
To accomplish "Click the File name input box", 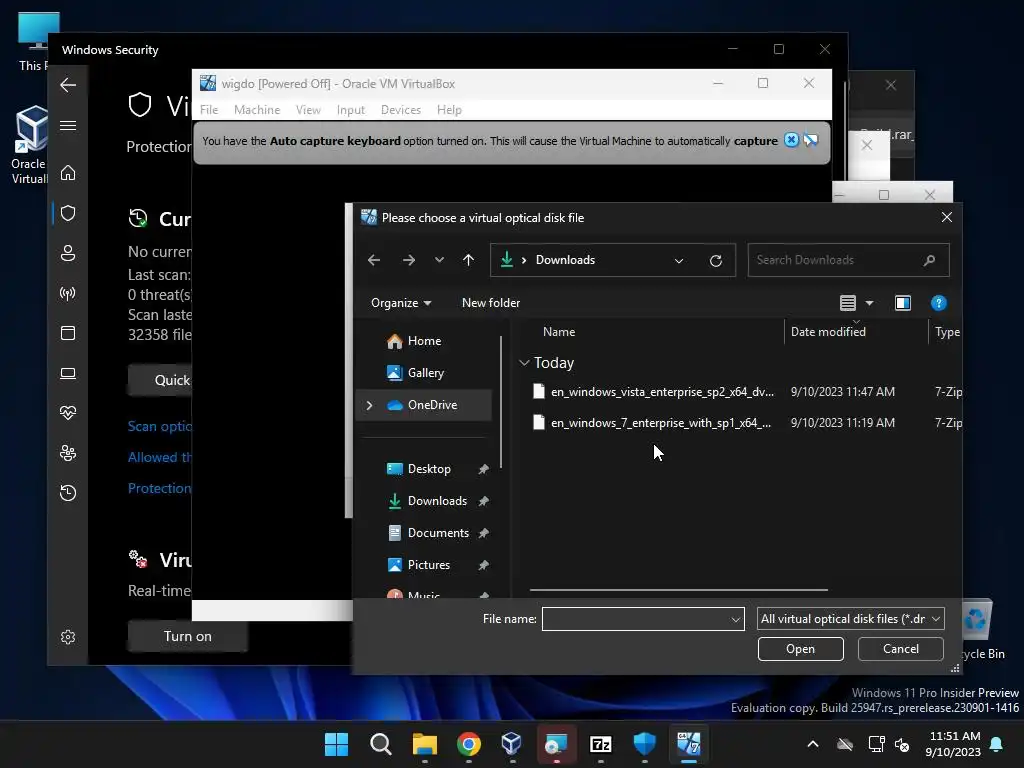I will point(635,618).
